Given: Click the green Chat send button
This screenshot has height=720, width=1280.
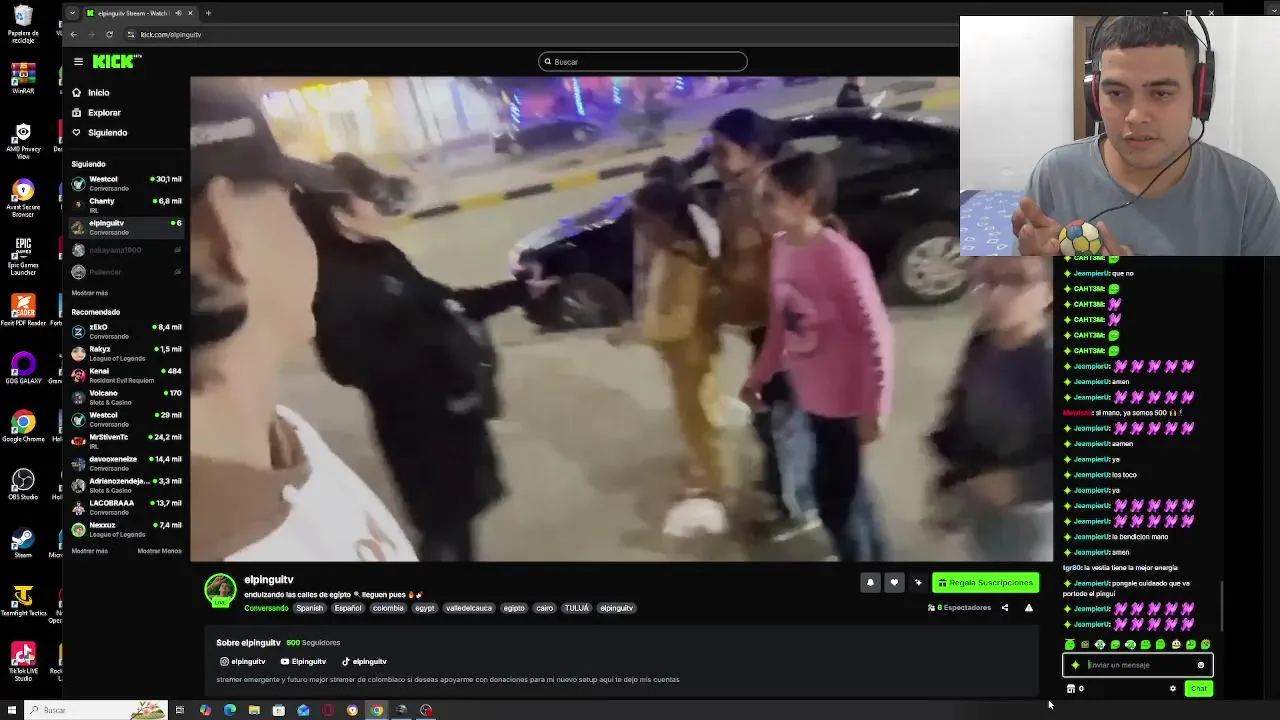Looking at the screenshot, I should 1198,689.
